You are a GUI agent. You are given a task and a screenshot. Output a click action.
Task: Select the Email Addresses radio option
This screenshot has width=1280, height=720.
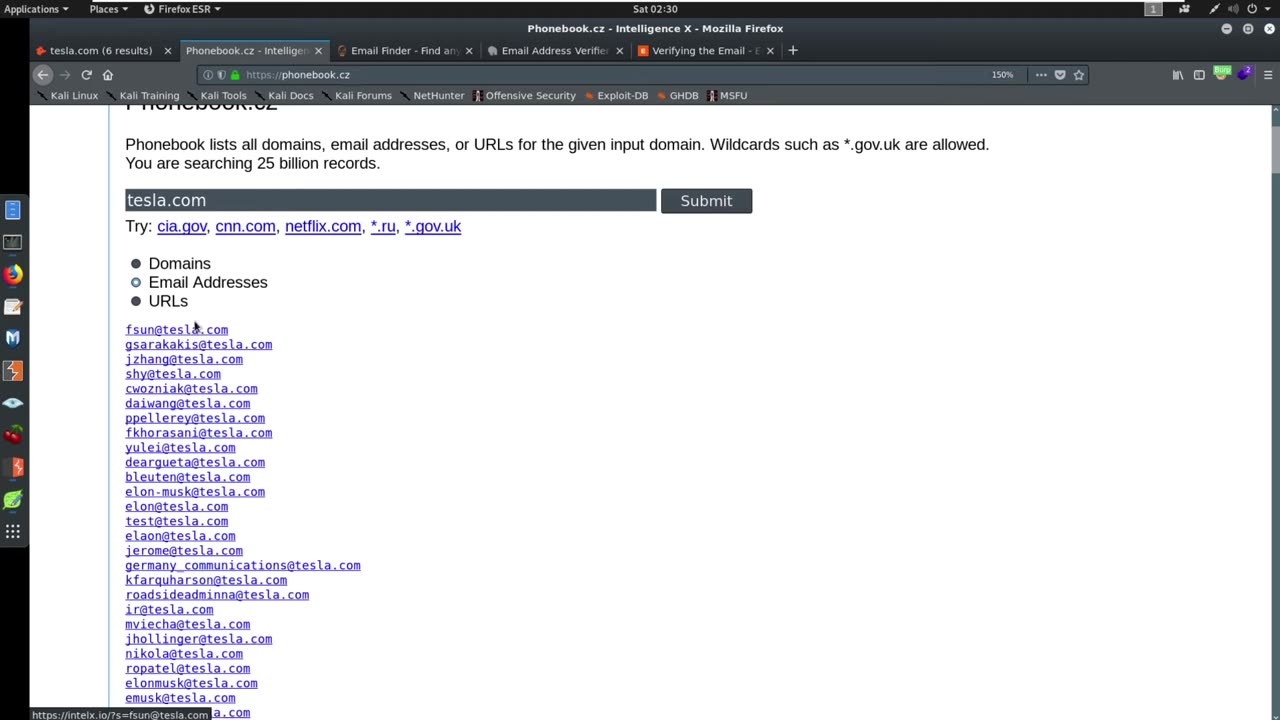coord(136,283)
